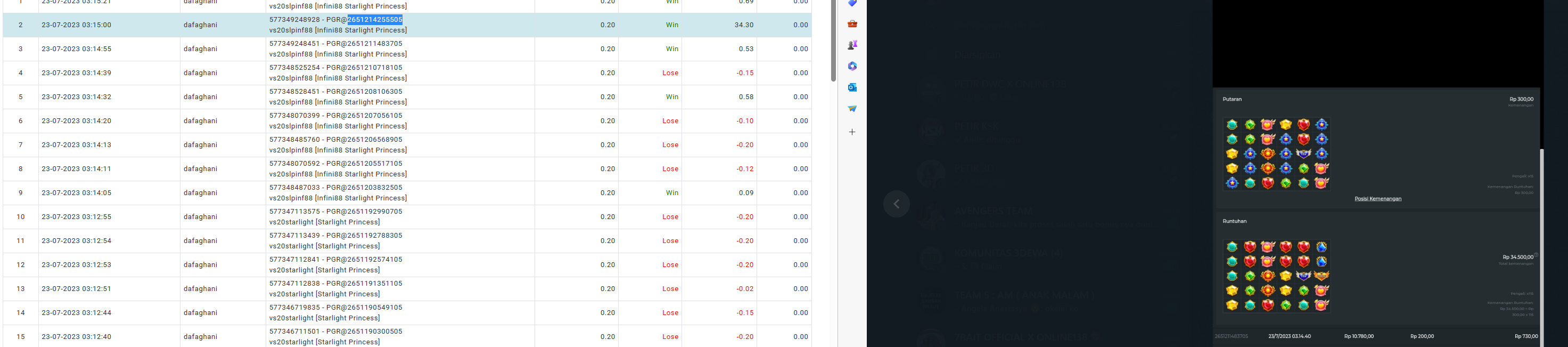Viewport: 1568px width, 347px height.
Task: Click the Runtuhan section heading
Action: [1235, 221]
